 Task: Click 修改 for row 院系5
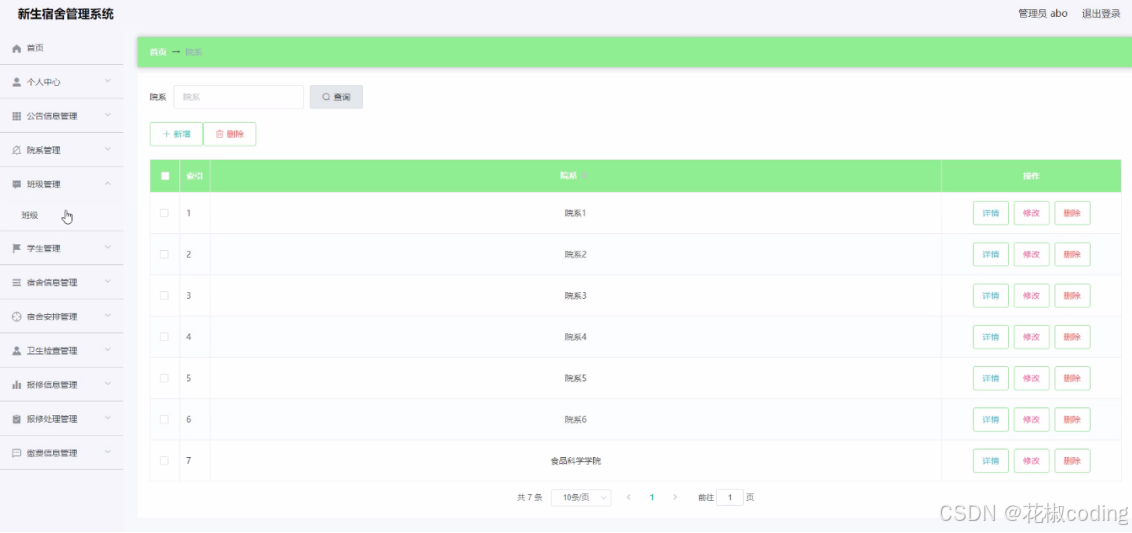pos(1032,378)
